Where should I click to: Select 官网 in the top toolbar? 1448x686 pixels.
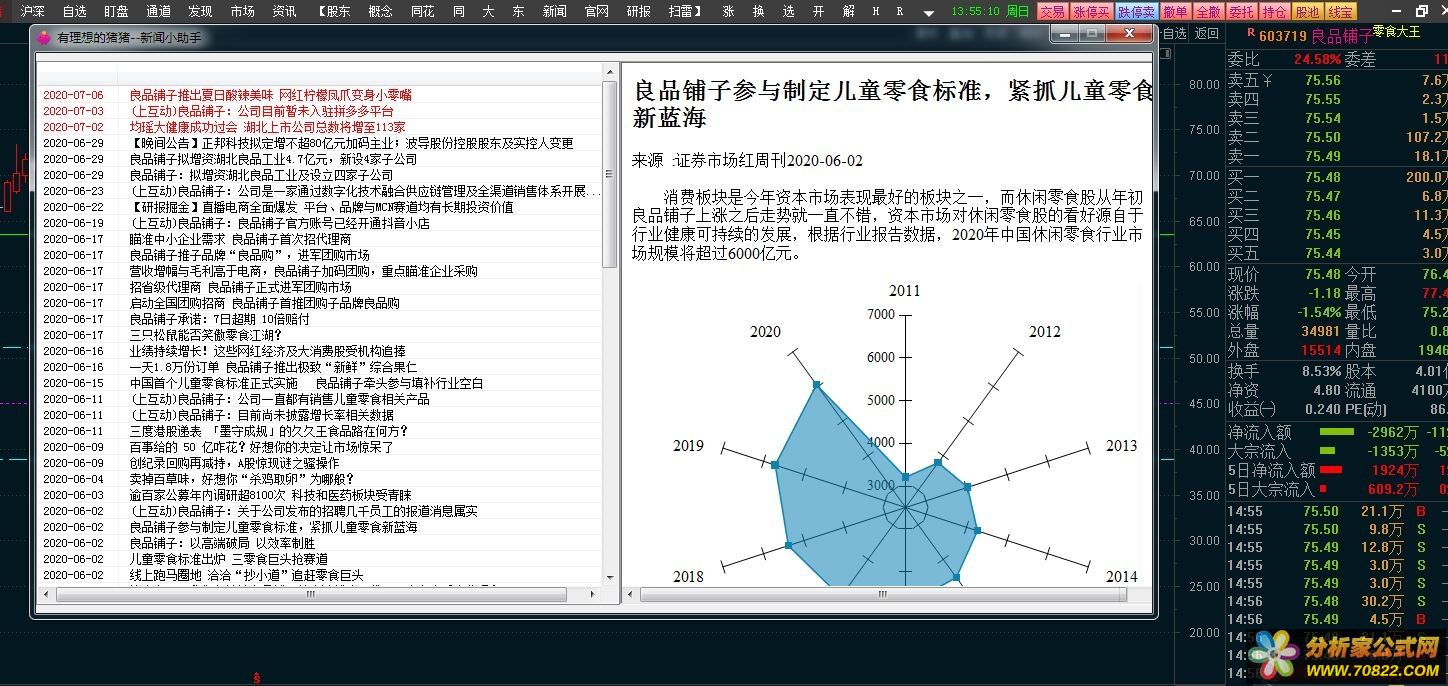[x=596, y=11]
